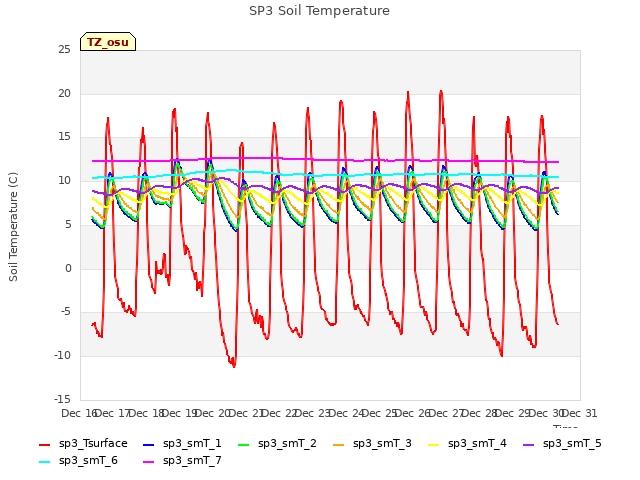The width and height of the screenshot is (640, 480).
Task: Click the green sp3_smT_2 legend swatch
Action: click(x=243, y=444)
